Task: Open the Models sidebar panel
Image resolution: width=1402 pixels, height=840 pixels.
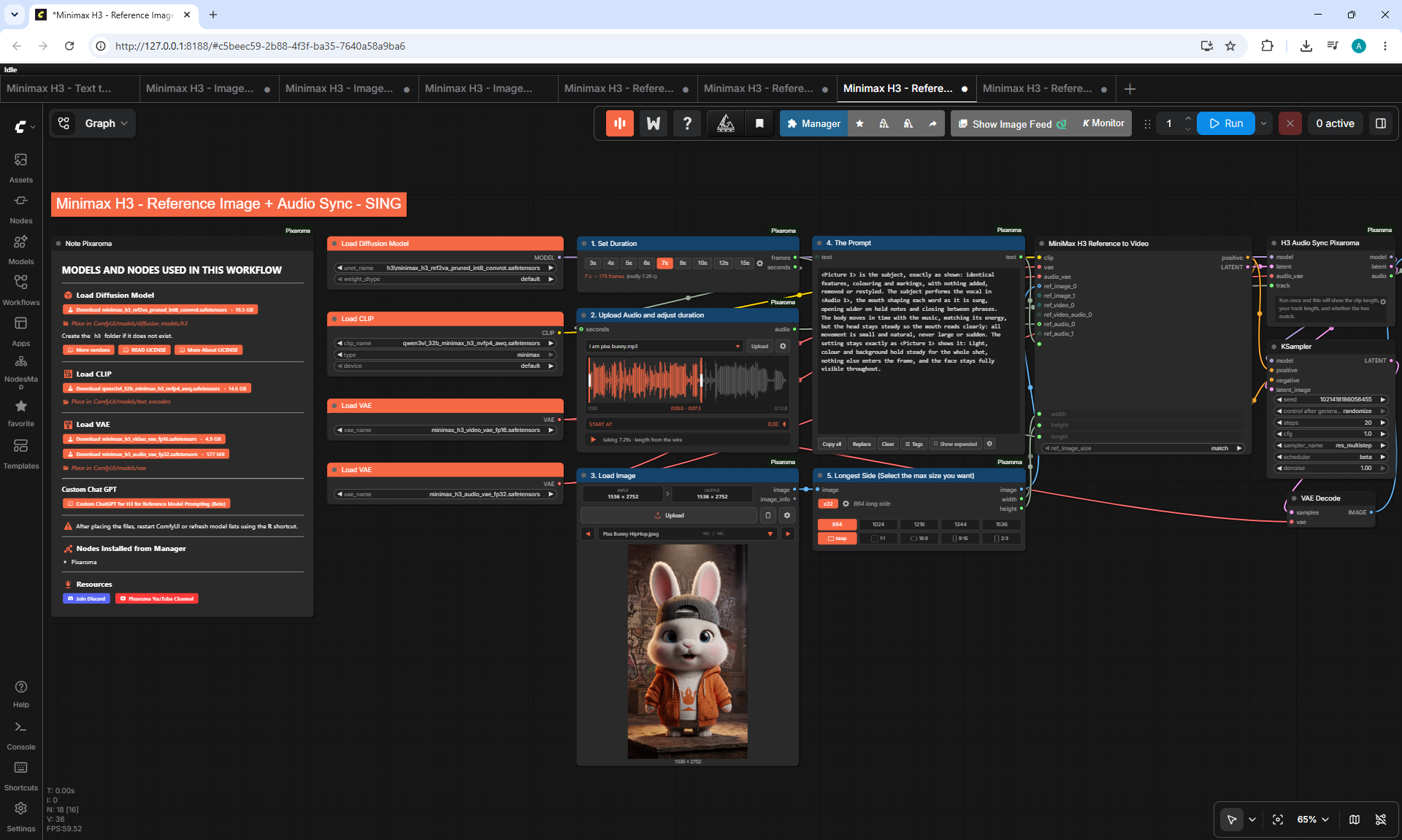Action: (x=20, y=250)
